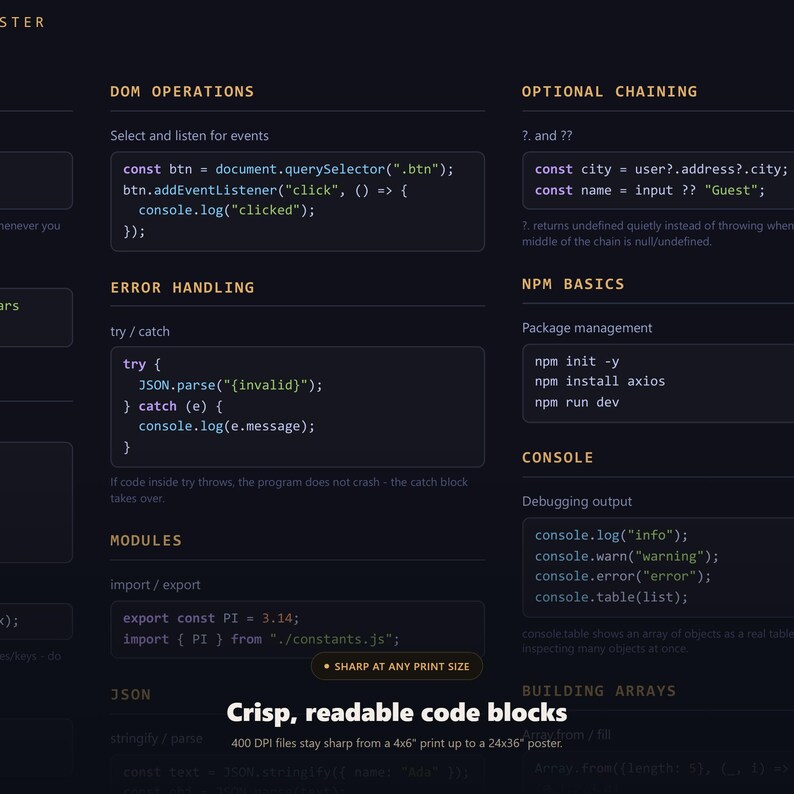Image resolution: width=794 pixels, height=794 pixels.
Task: Click the 'const city = user?.address?.city' line
Action: coord(661,169)
